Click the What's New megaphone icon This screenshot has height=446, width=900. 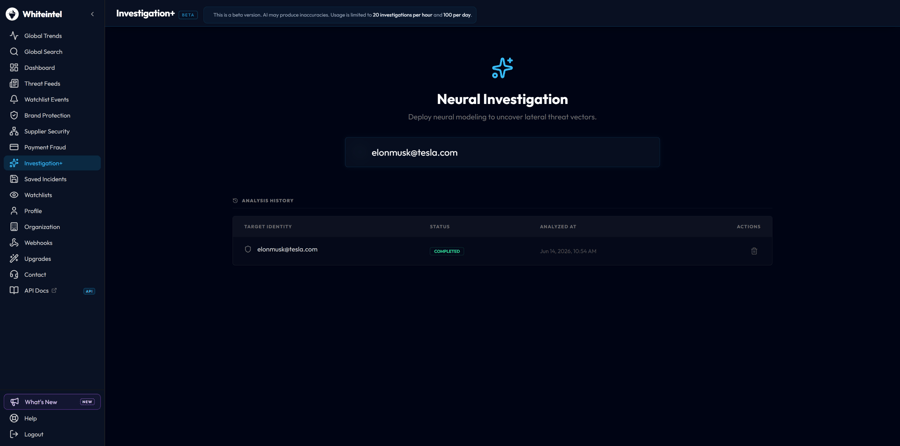coord(15,402)
